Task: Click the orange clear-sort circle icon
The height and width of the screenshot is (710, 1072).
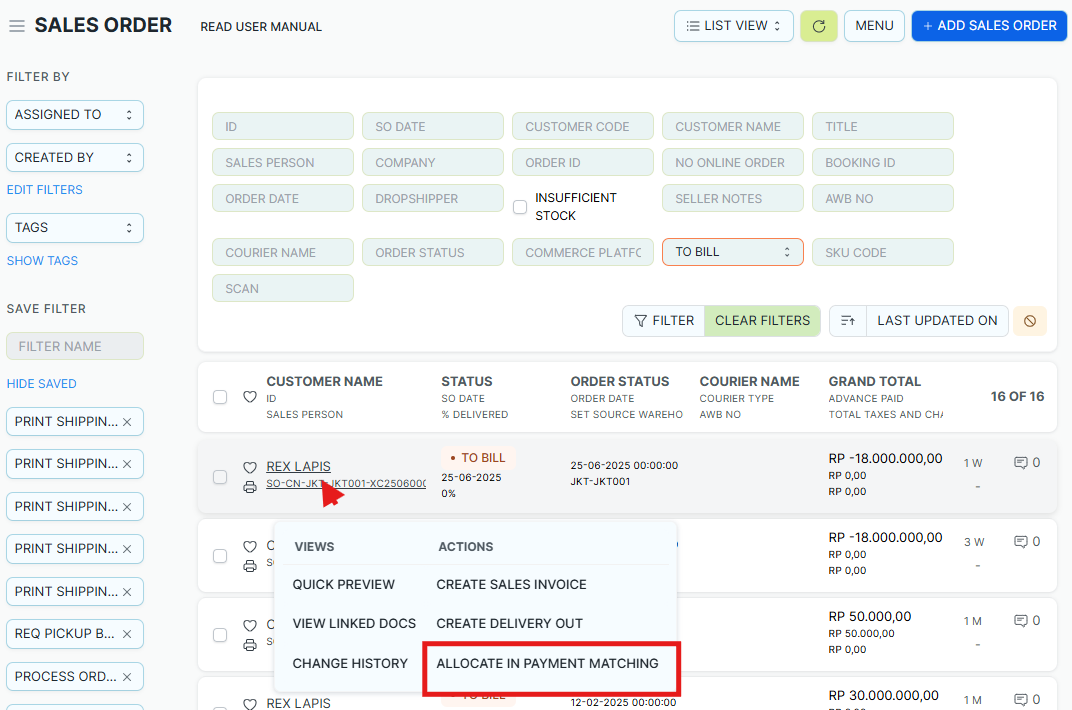Action: 1030,320
